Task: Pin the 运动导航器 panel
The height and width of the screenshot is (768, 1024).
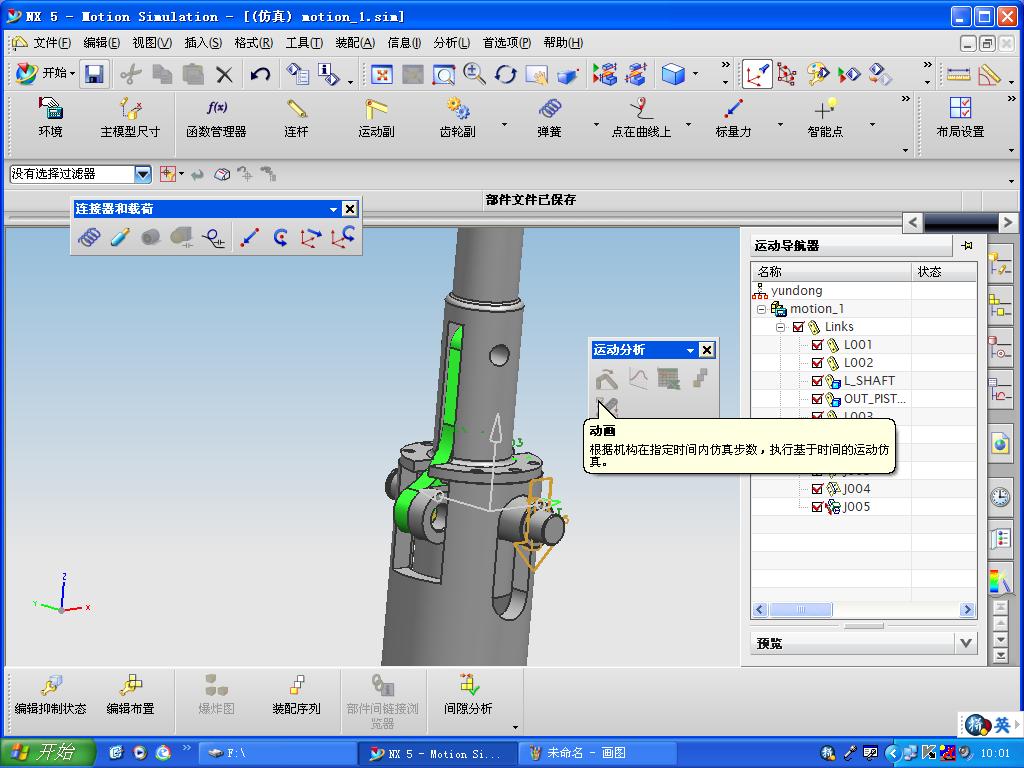Action: click(x=967, y=246)
